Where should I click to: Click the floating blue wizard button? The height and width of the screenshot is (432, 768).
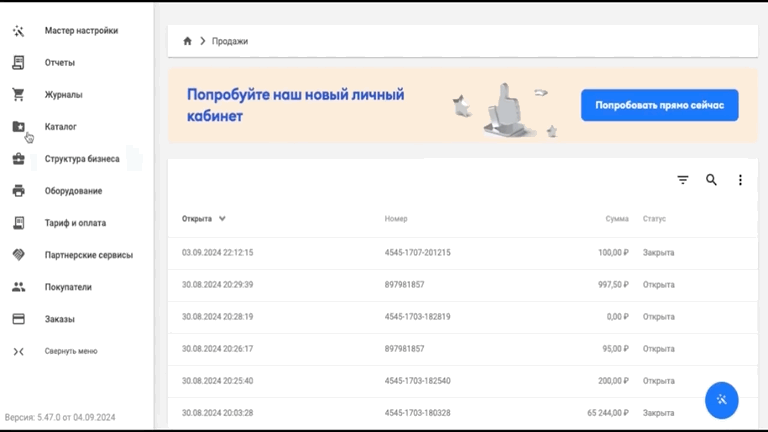pos(721,400)
